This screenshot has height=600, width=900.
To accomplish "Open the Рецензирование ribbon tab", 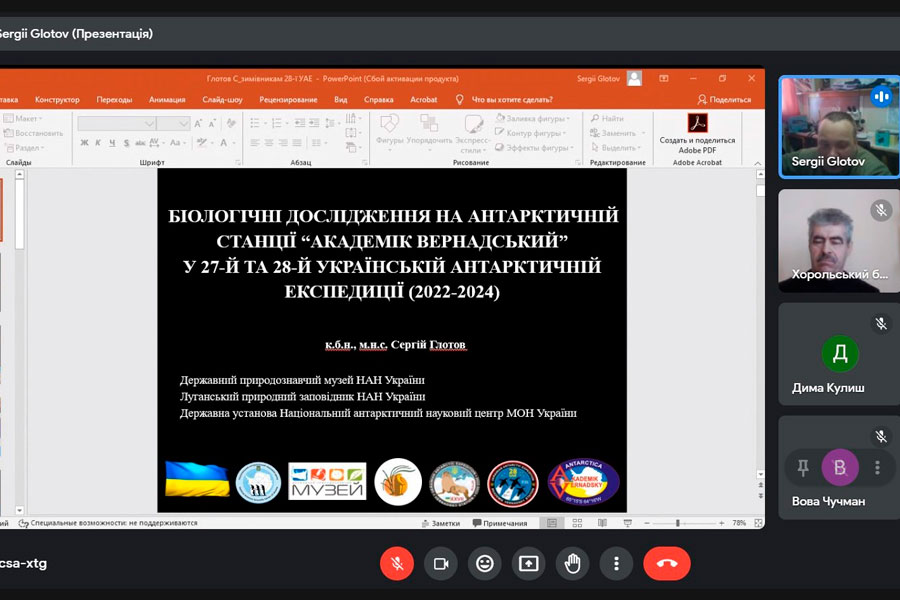I will click(x=288, y=99).
